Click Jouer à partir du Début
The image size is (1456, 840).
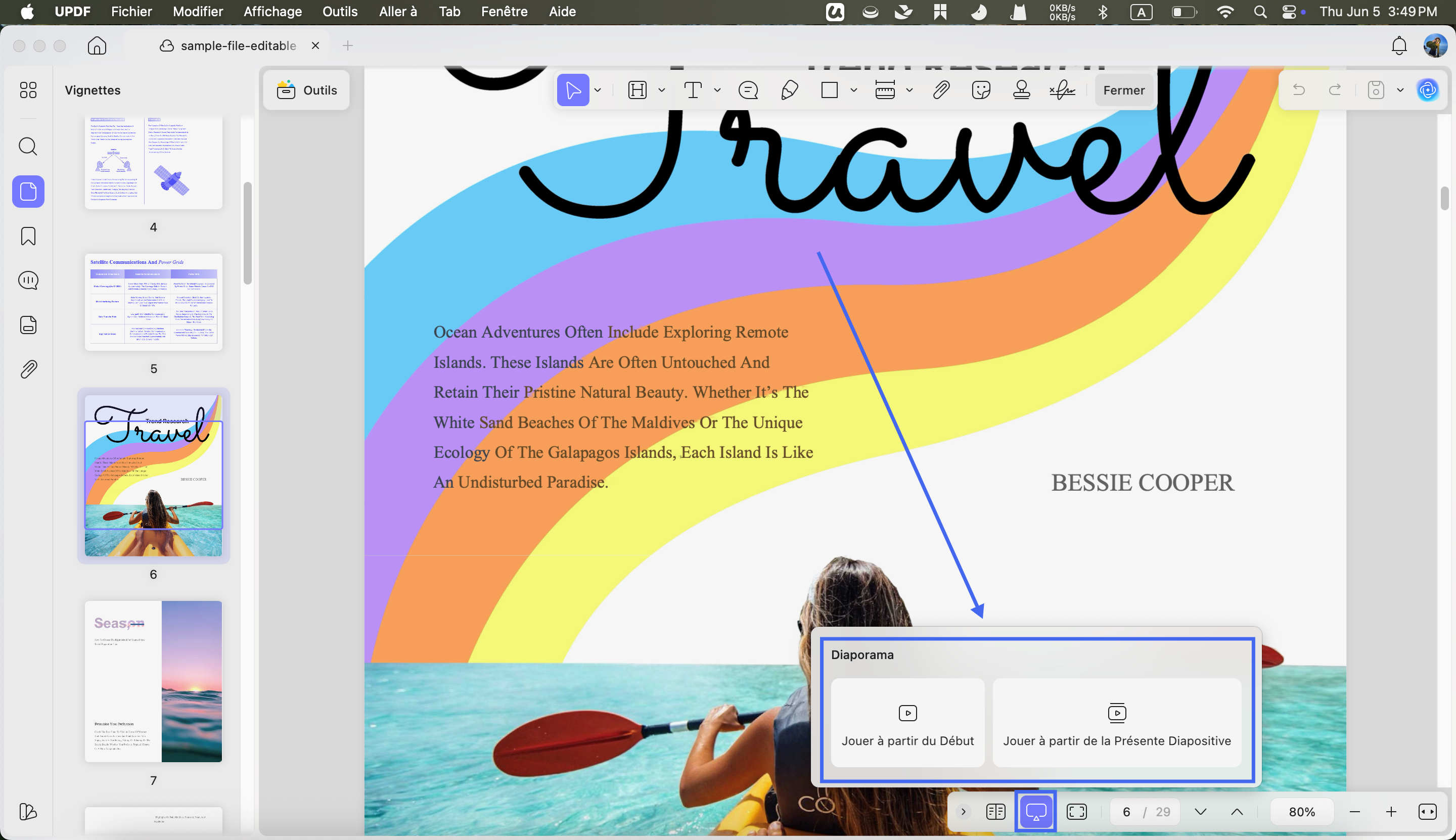tap(908, 723)
